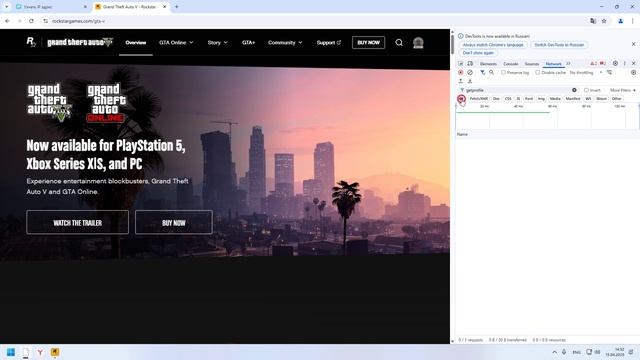
Task: Open the GTA+ nav item
Action: [248, 42]
